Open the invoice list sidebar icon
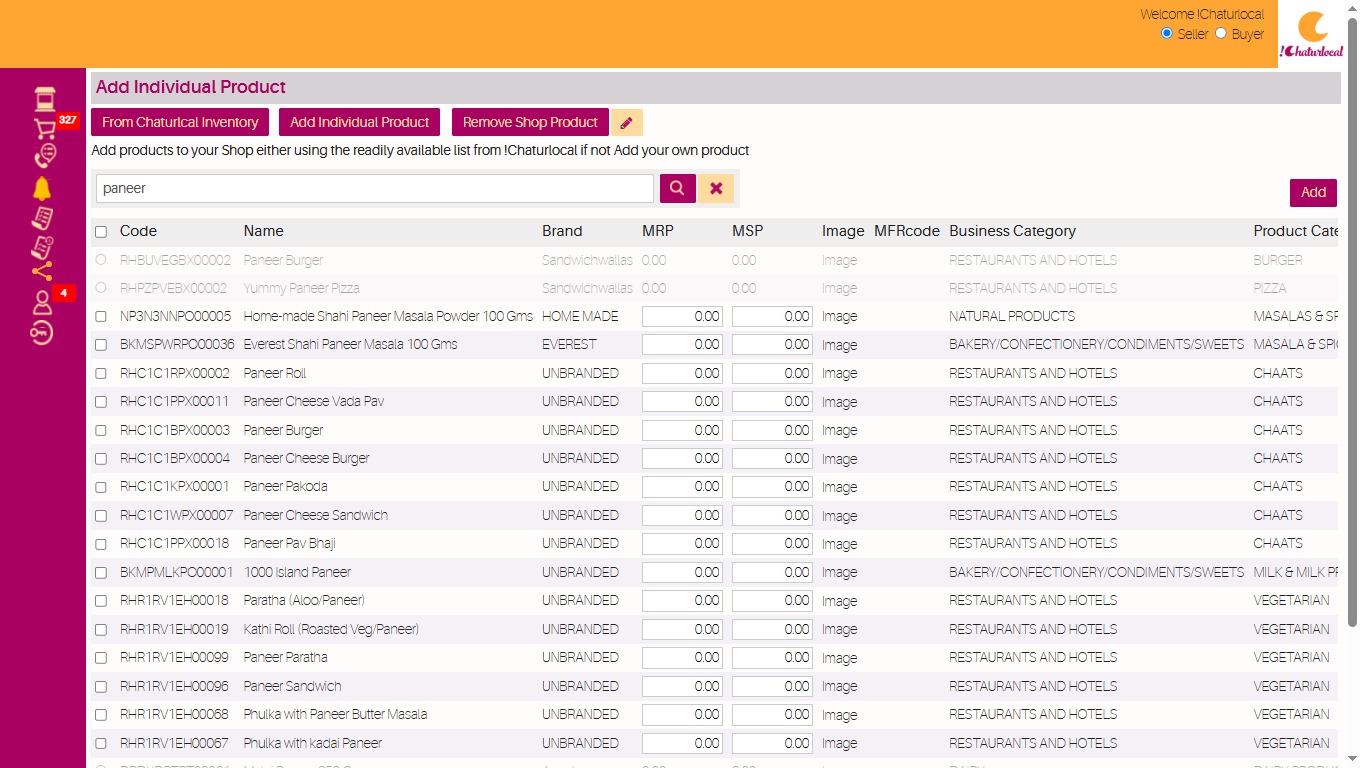Viewport: 1360px width, 768px height. click(x=42, y=217)
